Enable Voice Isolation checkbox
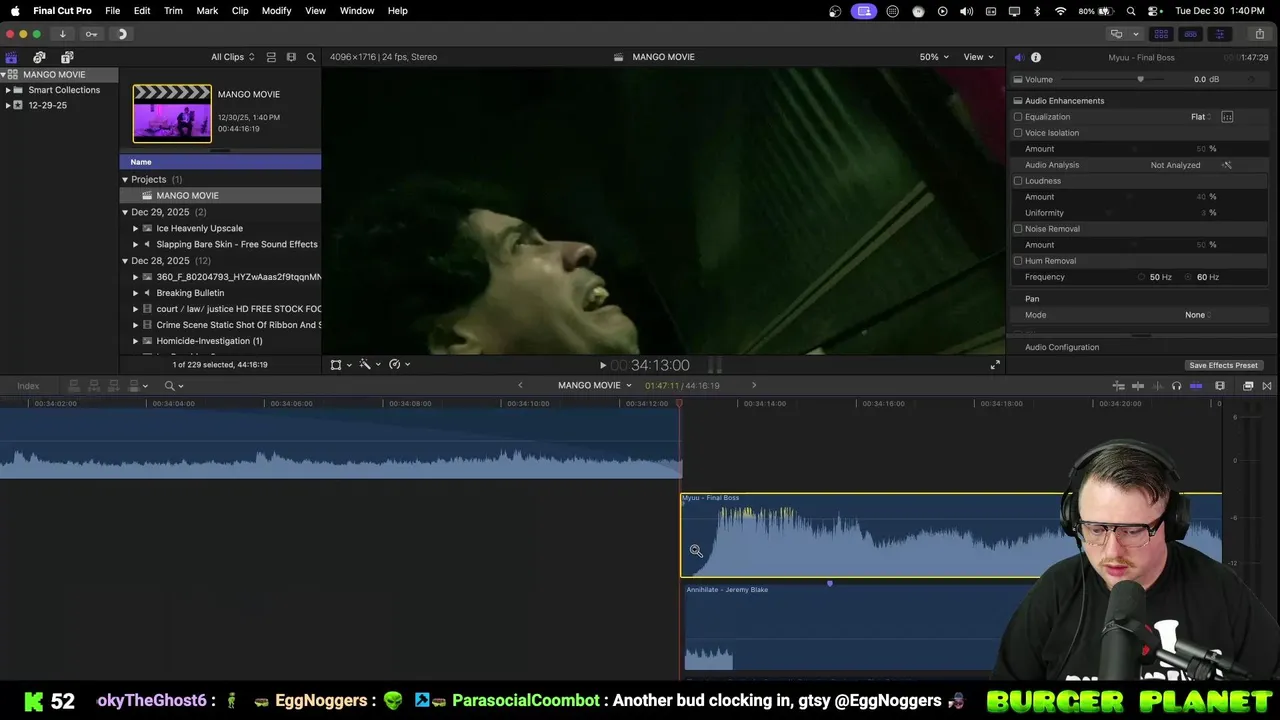 pyautogui.click(x=1018, y=133)
